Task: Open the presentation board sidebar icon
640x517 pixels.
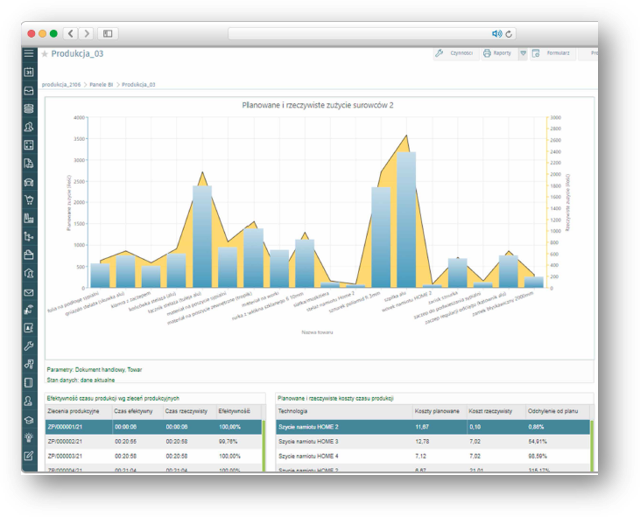Action: (x=29, y=328)
